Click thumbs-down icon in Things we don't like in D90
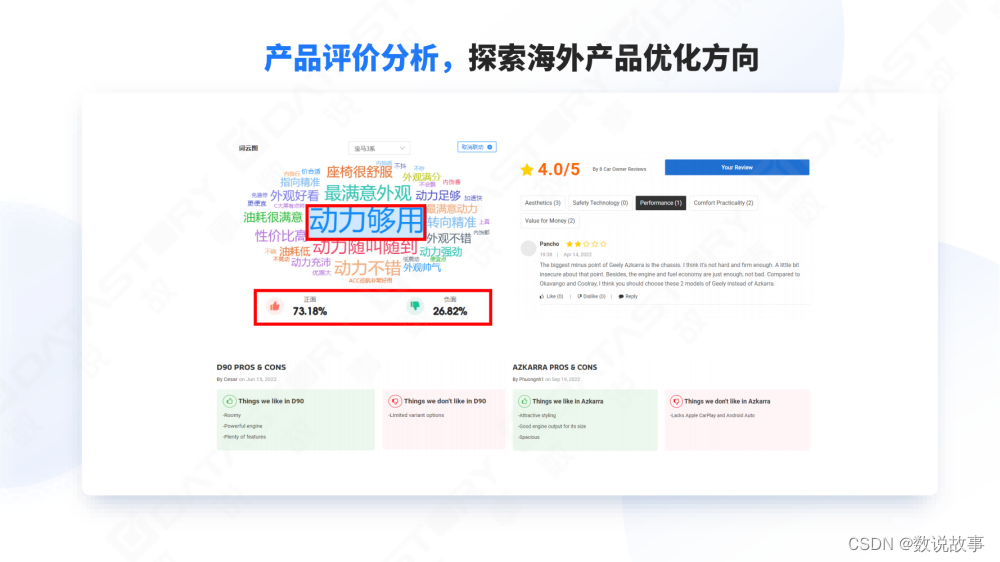Viewport: 1000px width, 562px height. point(395,401)
